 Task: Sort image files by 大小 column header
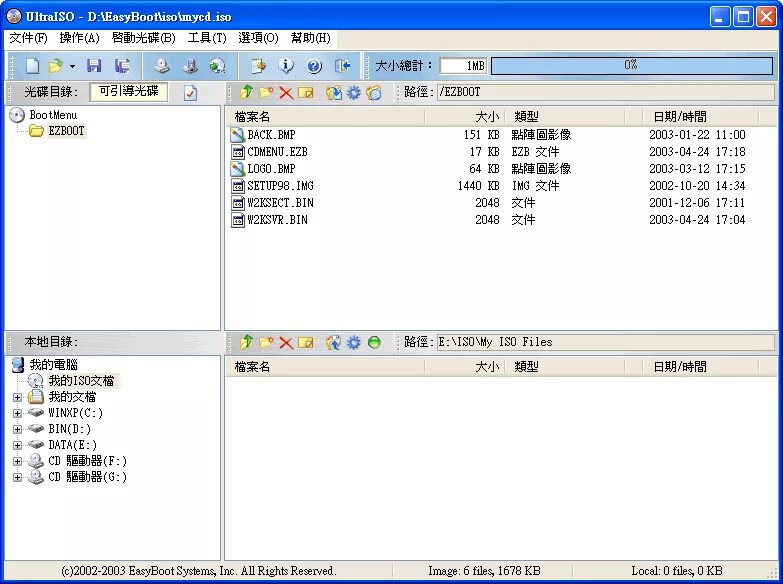465,117
